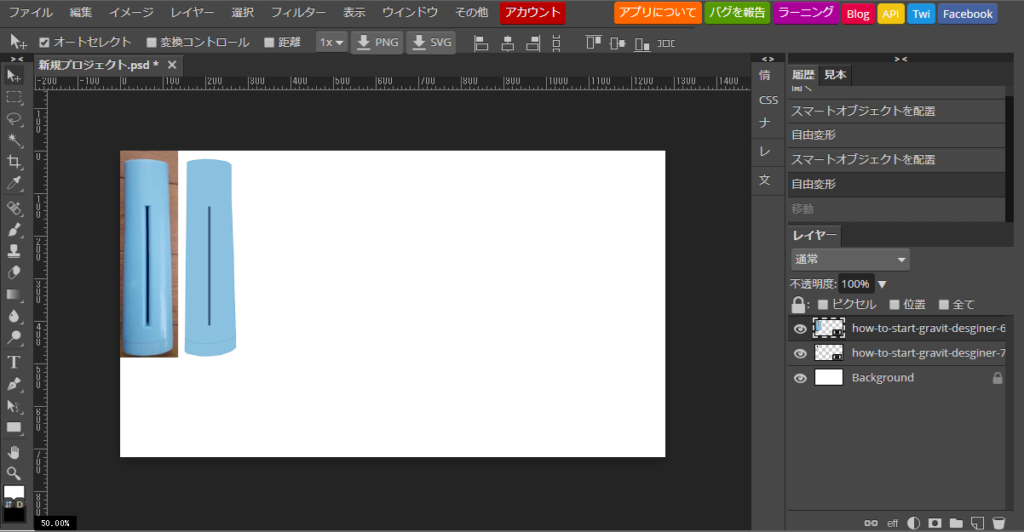Screen dimensions: 1024x532
Task: Click align top edges icon
Action: tap(593, 43)
